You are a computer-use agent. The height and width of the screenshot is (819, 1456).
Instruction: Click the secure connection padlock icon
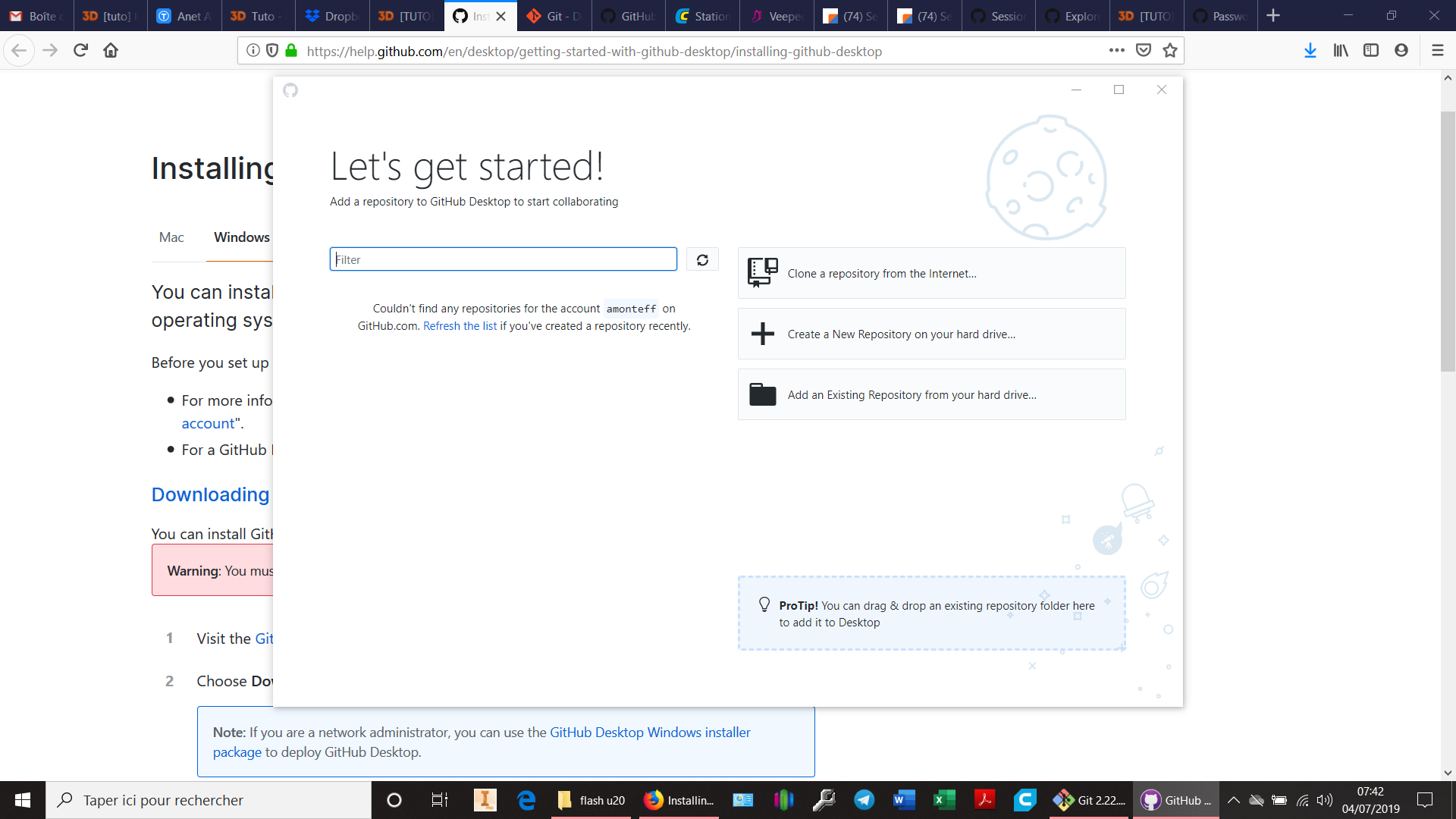click(291, 51)
